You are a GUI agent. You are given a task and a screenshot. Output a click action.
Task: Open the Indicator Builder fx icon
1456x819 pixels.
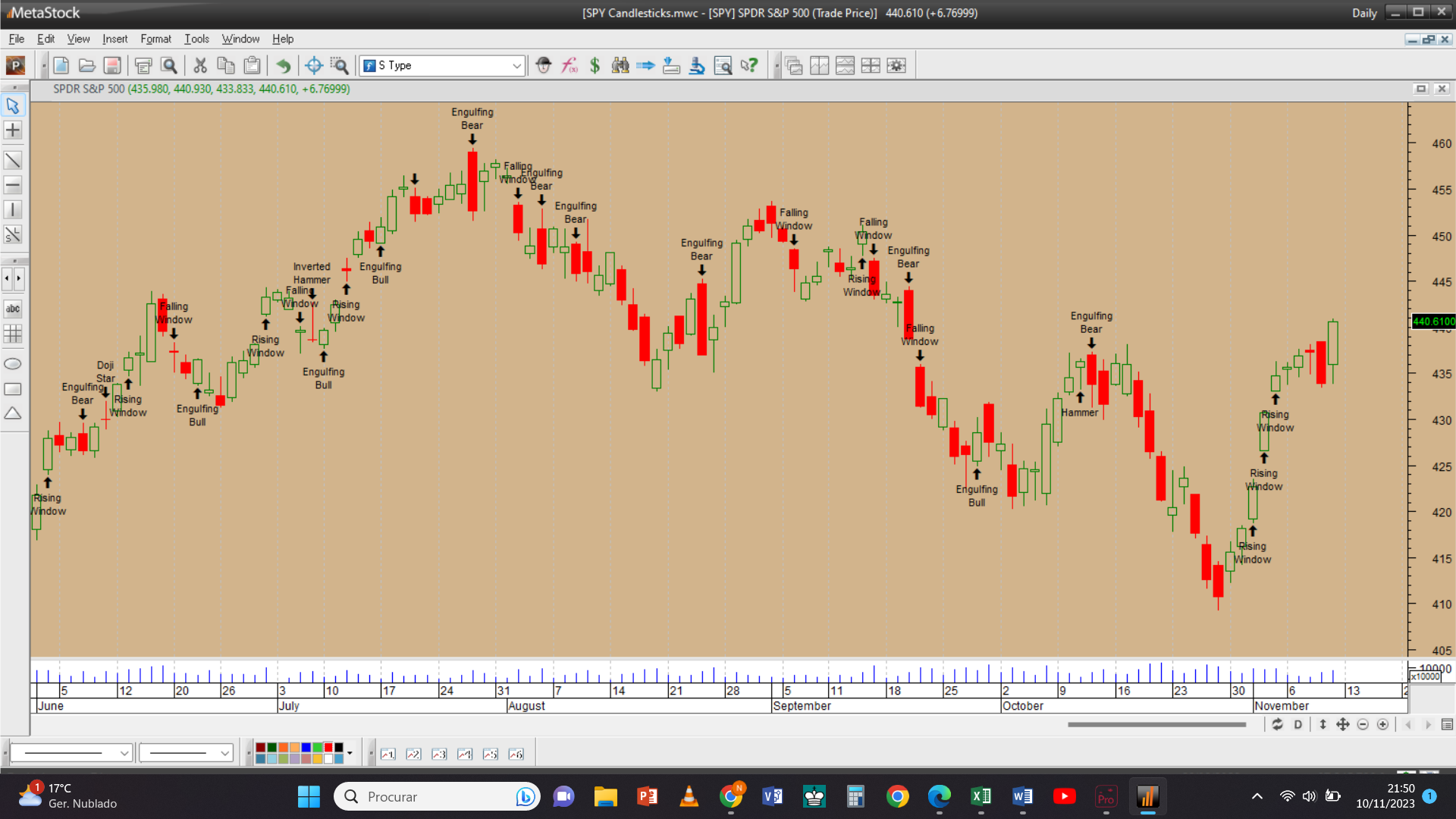(x=569, y=66)
